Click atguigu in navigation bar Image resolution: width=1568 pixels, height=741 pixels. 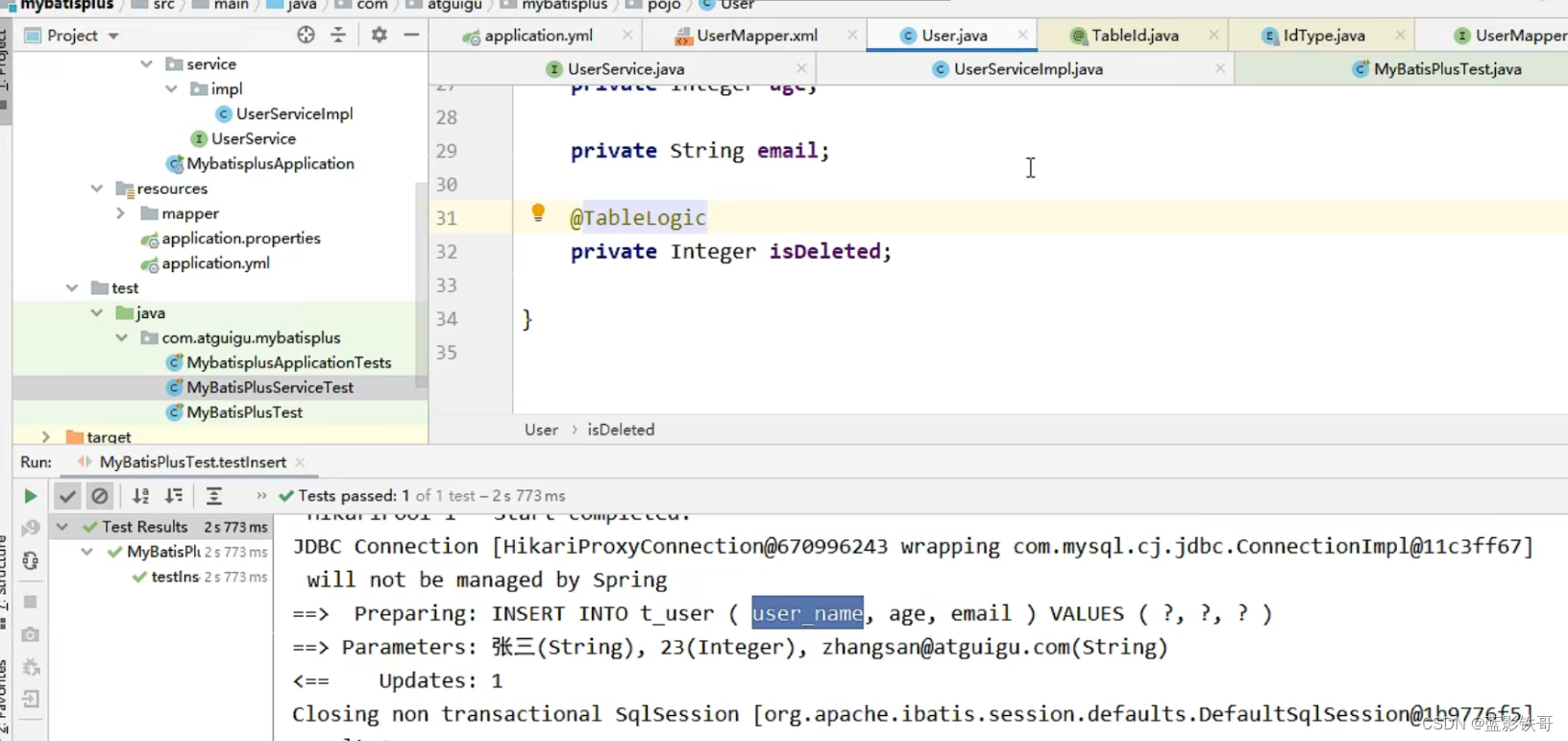454,5
